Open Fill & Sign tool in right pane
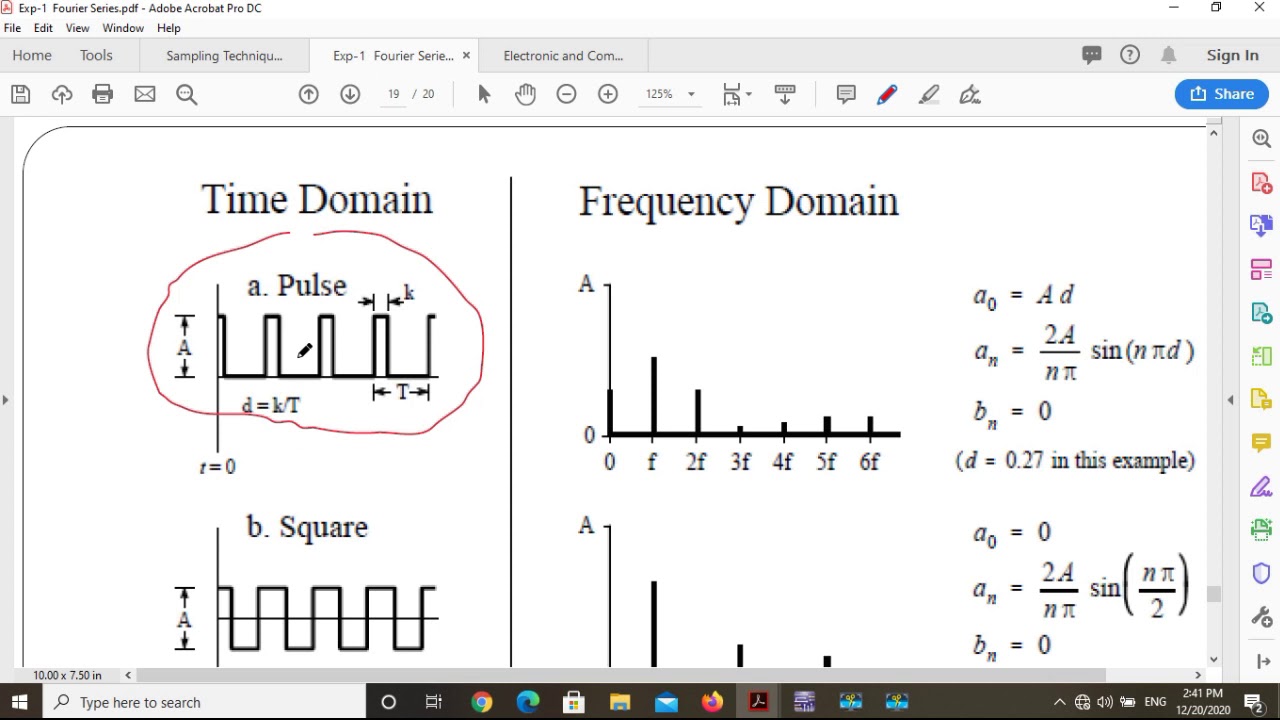 point(1261,487)
